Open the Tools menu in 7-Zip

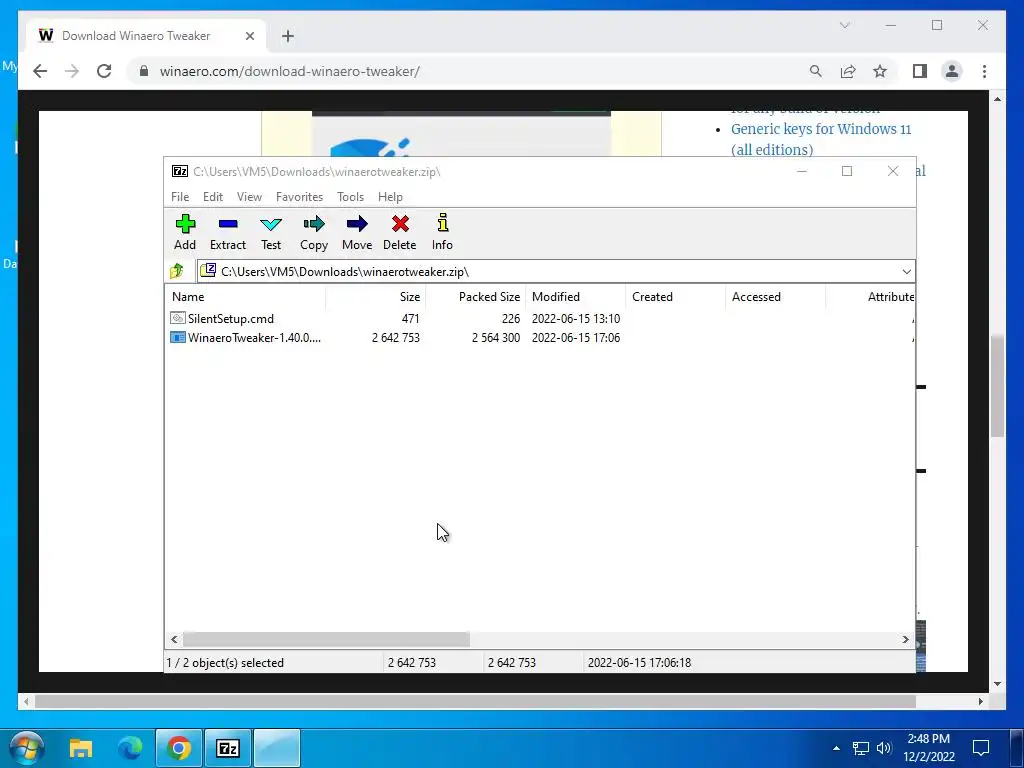click(351, 197)
